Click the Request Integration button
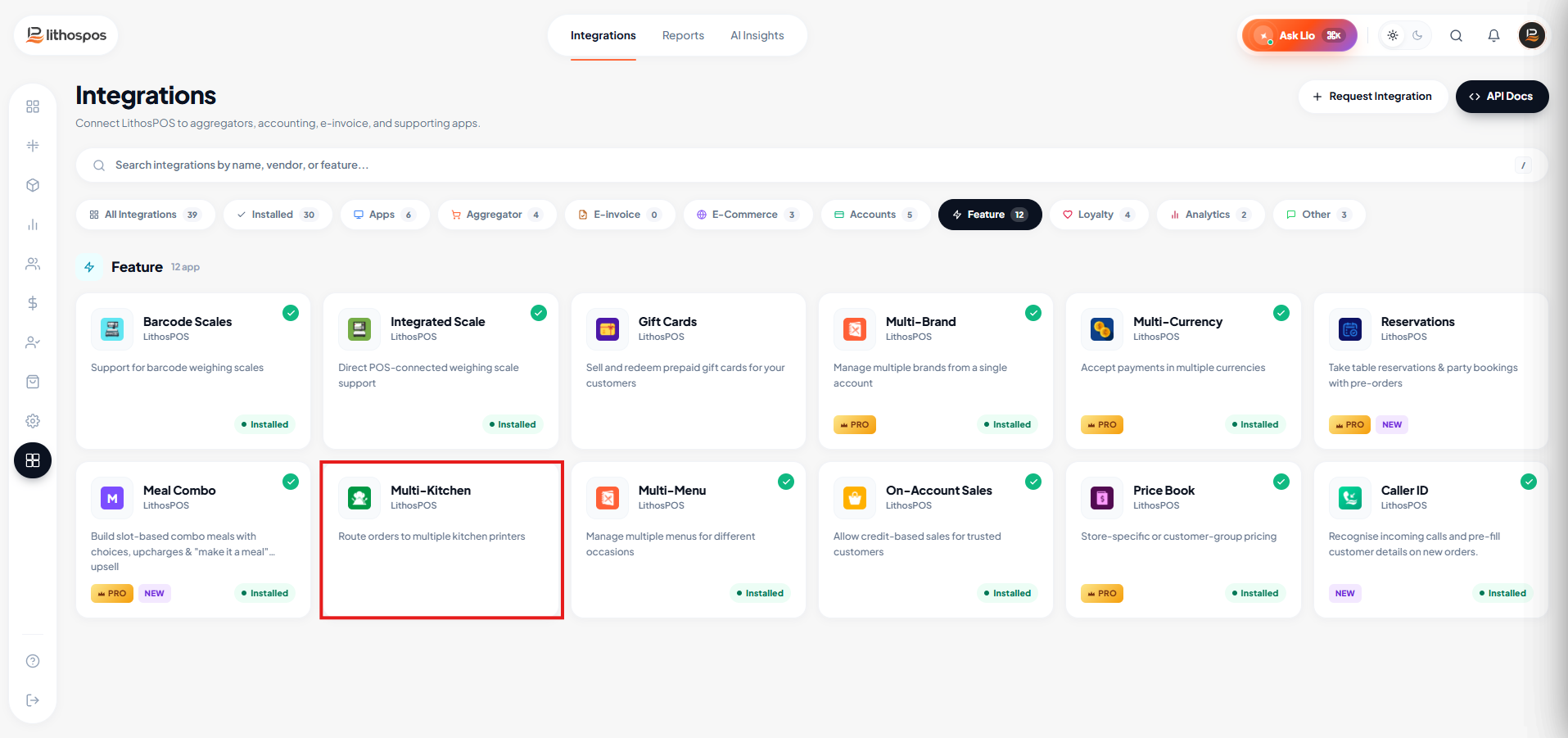 click(x=1372, y=97)
